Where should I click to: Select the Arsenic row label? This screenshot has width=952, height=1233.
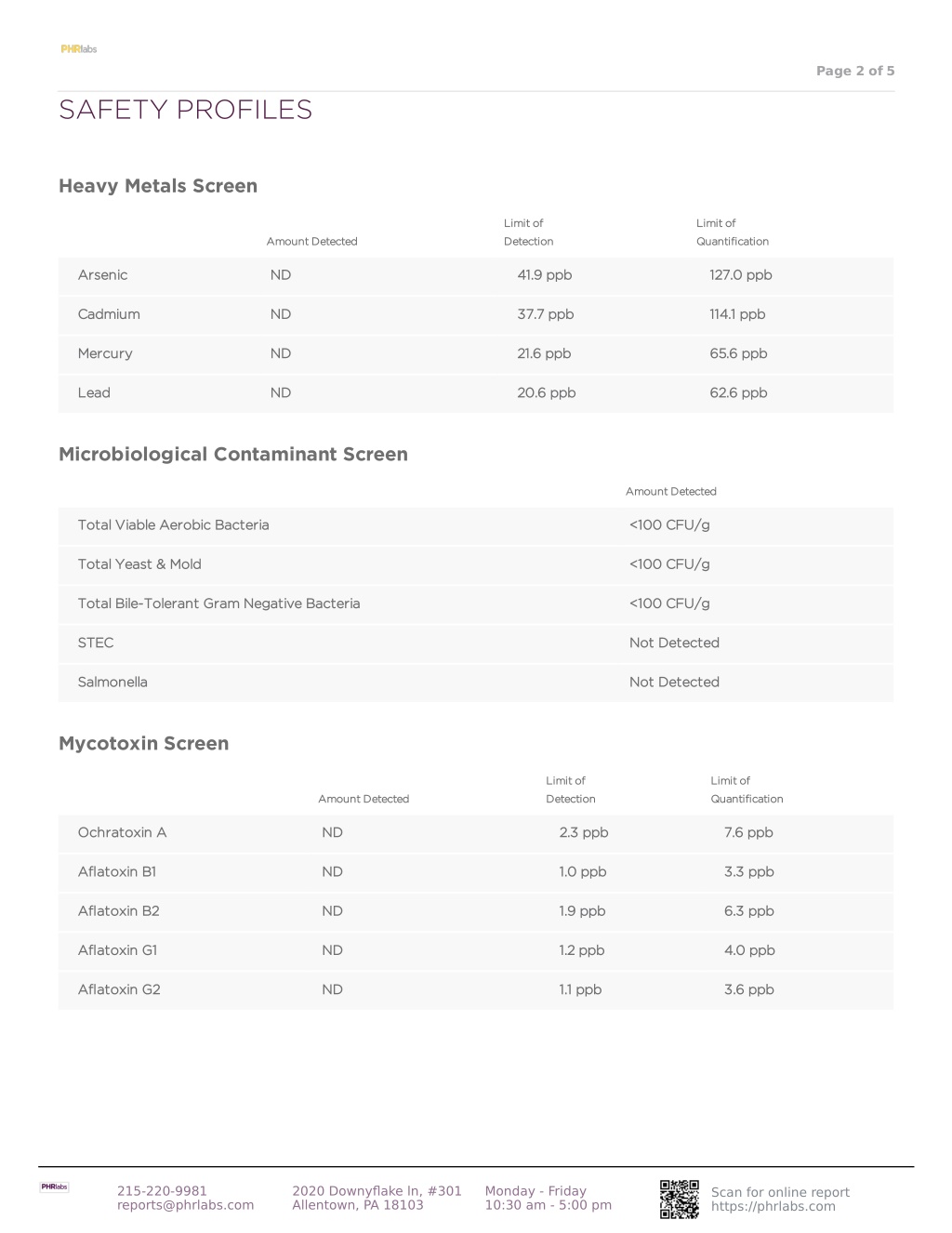coord(102,275)
